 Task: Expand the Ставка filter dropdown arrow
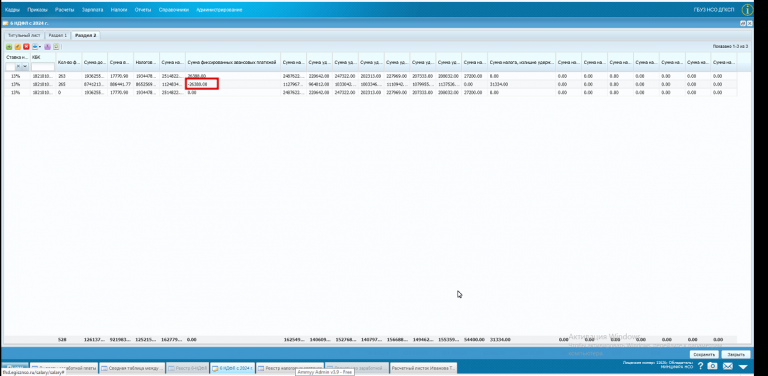25,66
